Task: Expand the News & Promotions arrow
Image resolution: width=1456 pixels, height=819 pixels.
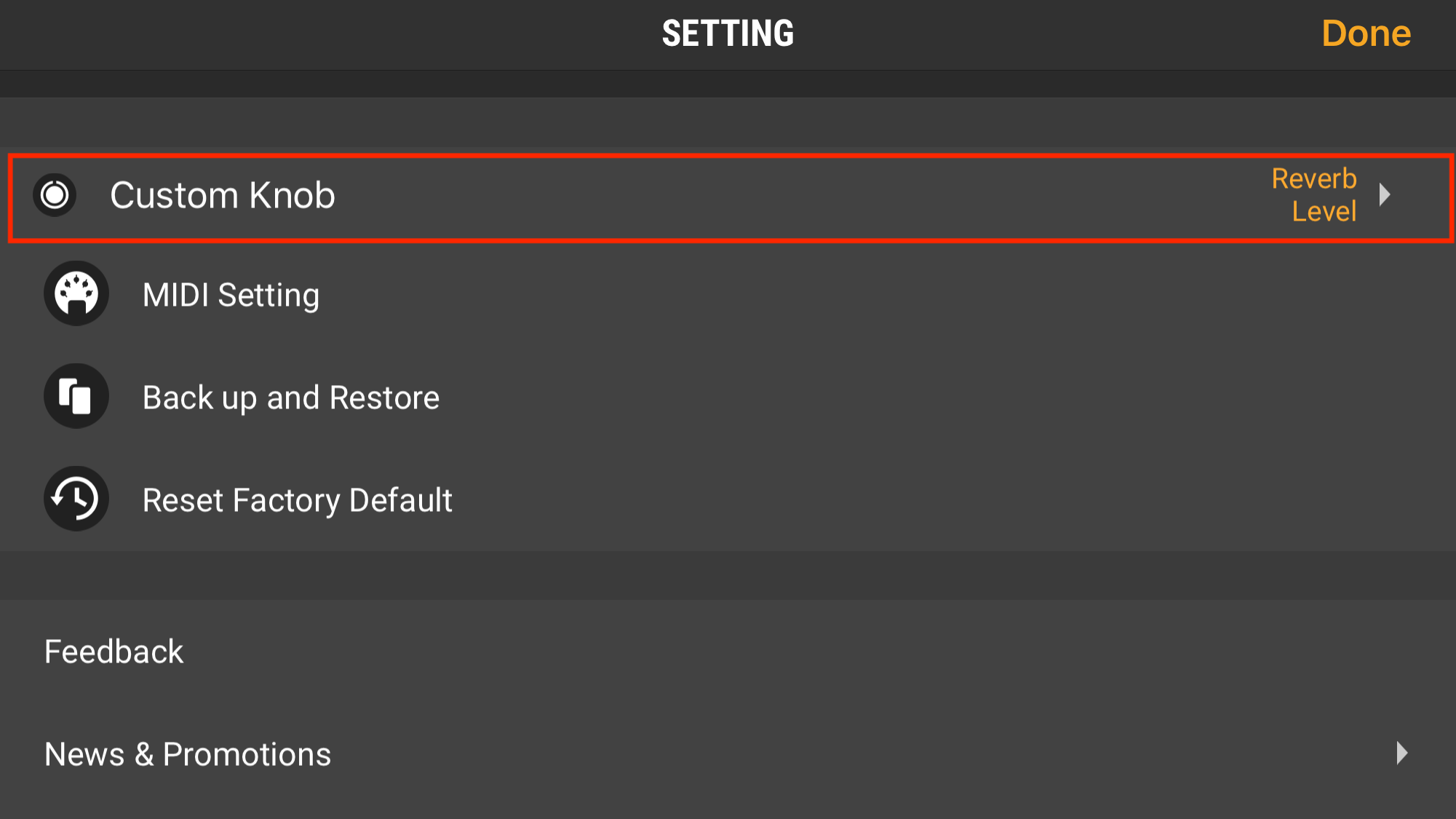Action: coord(1402,753)
